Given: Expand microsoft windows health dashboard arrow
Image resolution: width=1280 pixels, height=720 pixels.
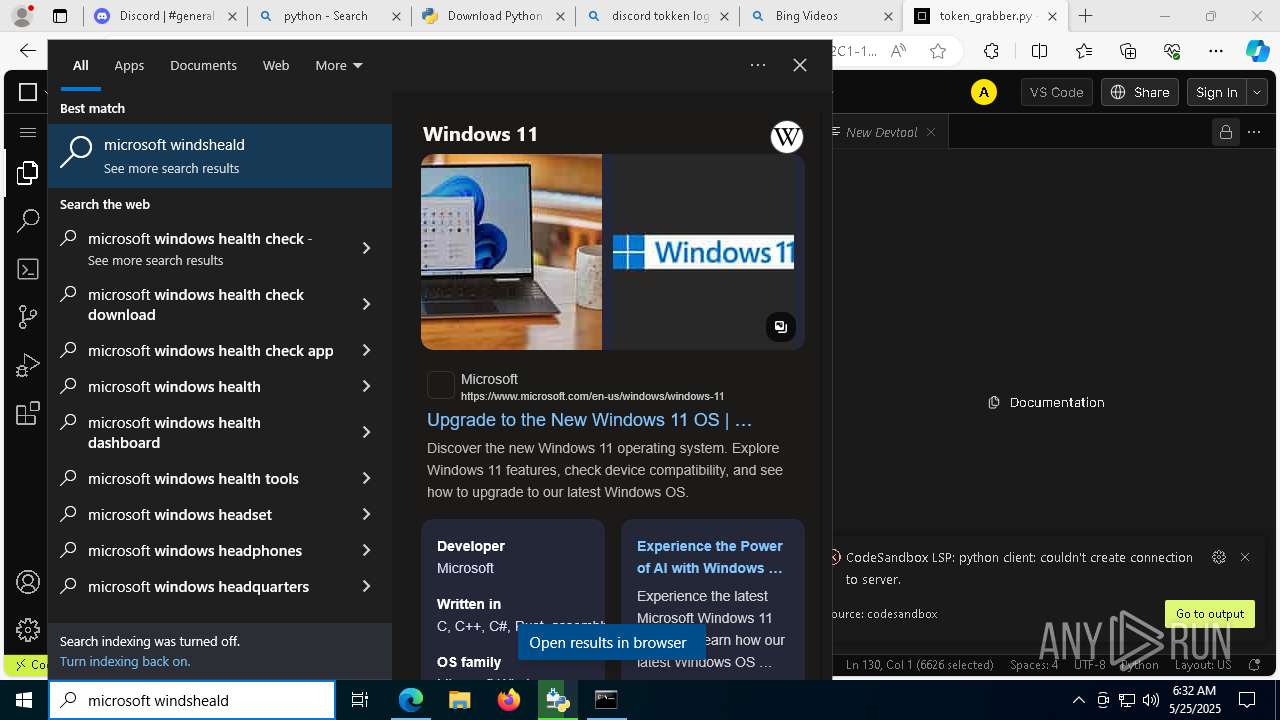Looking at the screenshot, I should (x=366, y=432).
